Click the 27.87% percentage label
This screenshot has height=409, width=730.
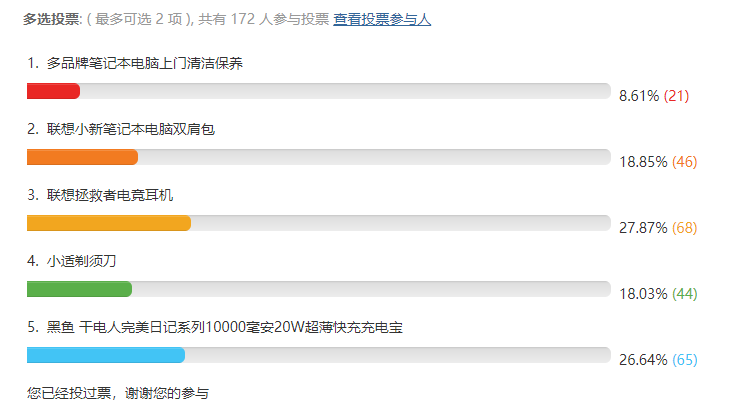tap(643, 228)
